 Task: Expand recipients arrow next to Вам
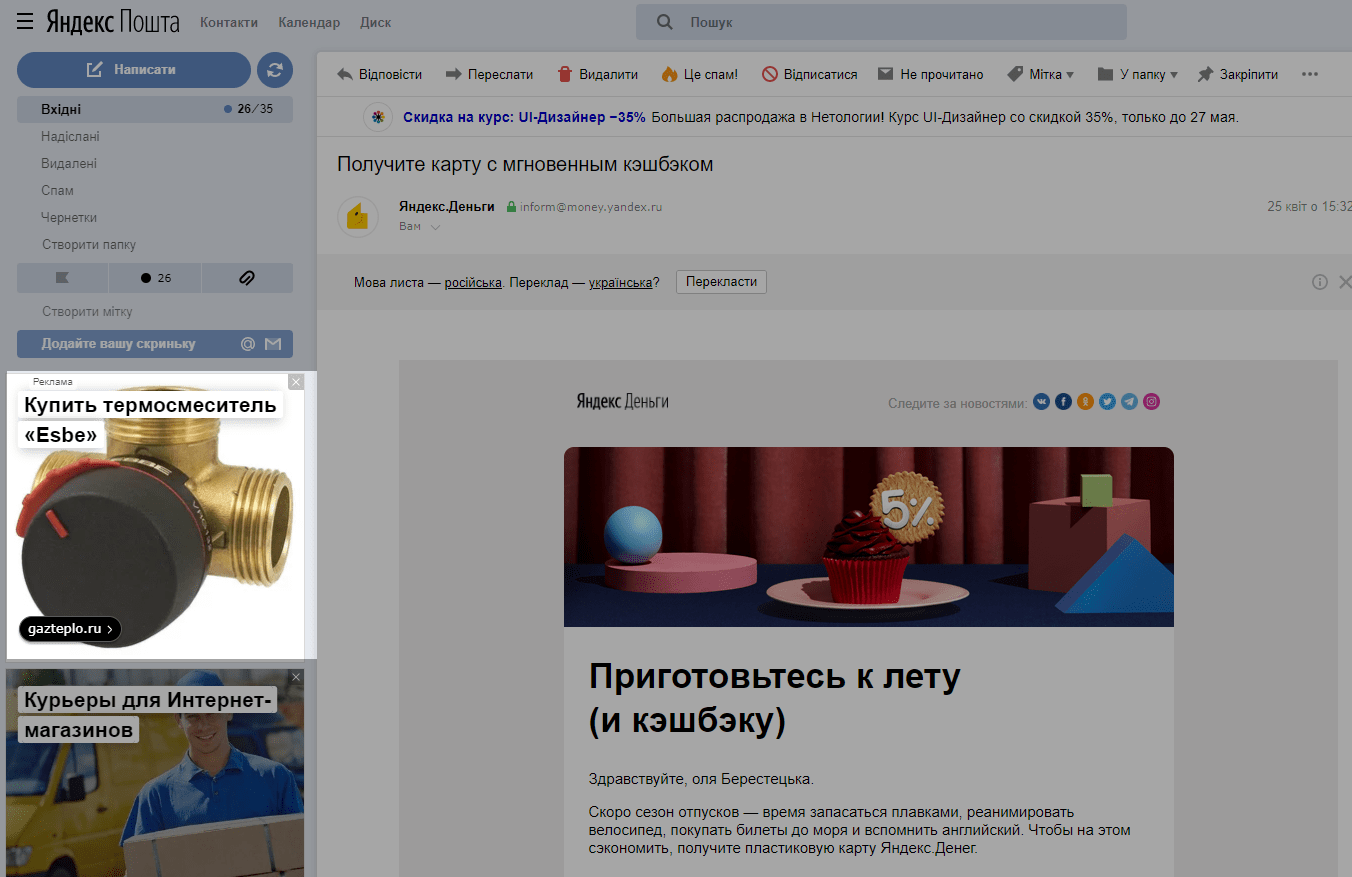click(435, 227)
